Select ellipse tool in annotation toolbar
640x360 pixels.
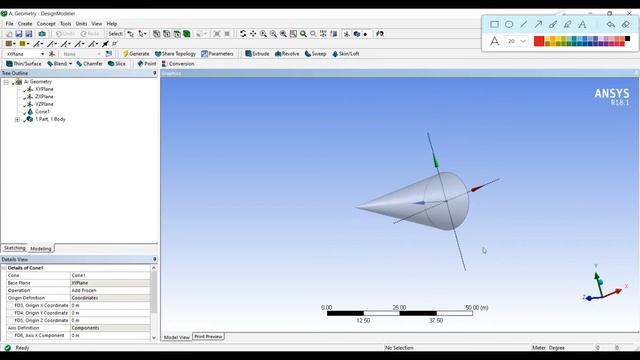509,24
